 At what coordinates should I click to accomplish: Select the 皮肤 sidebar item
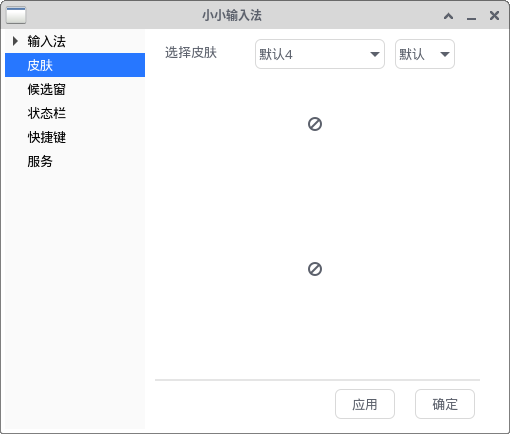click(75, 65)
